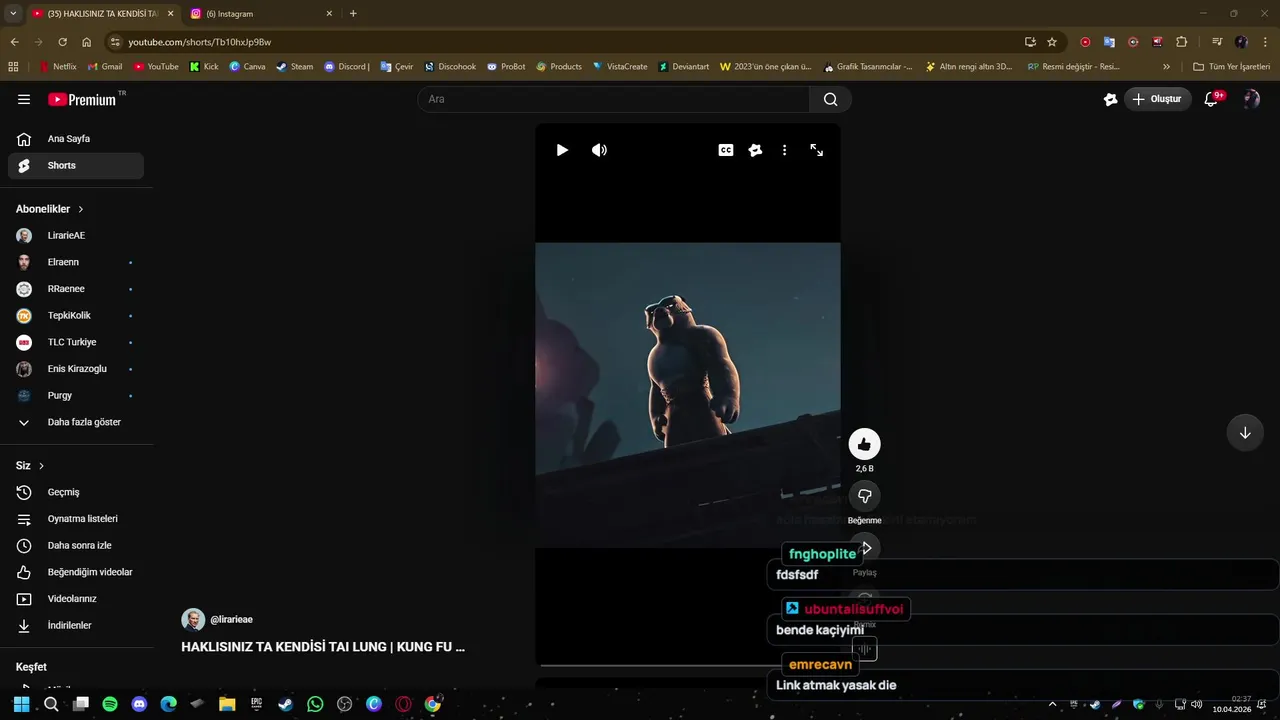Click the Oluştur create button
This screenshot has width=1280, height=720.
pos(1158,99)
